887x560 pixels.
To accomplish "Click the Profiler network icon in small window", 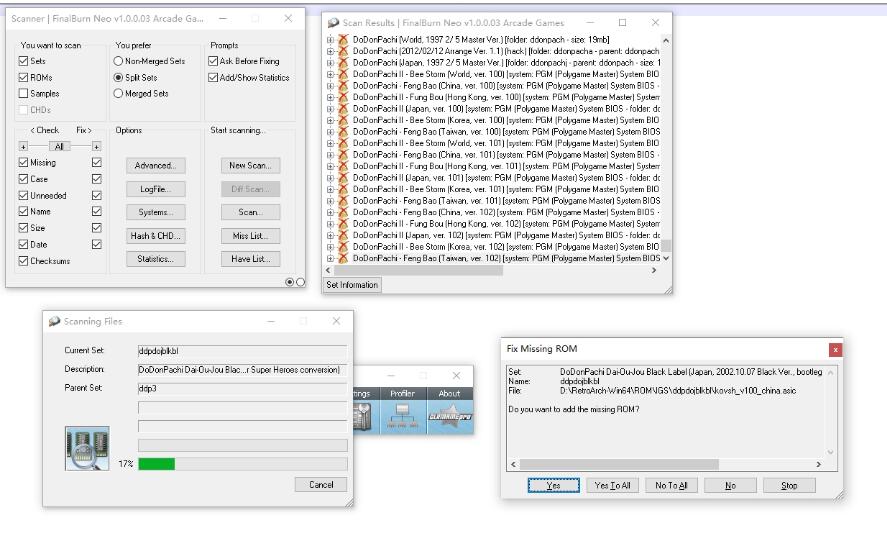I will (x=402, y=416).
